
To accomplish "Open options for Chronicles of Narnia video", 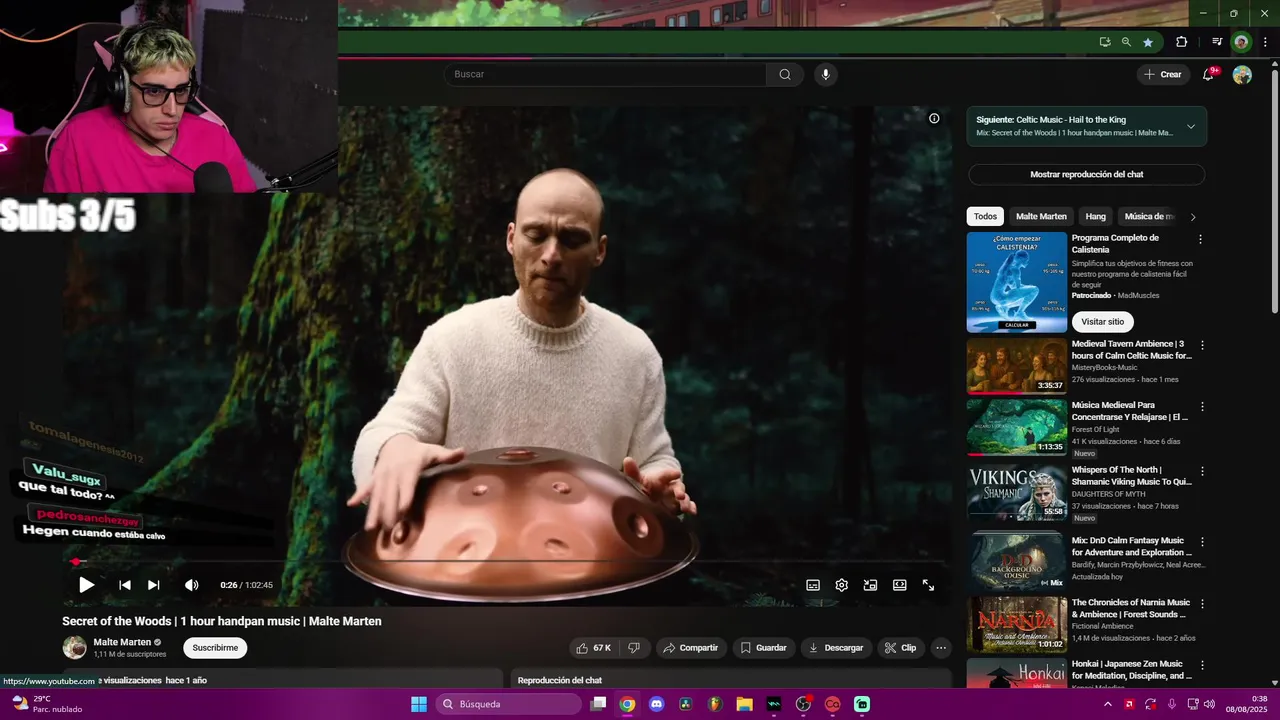I will (x=1202, y=604).
